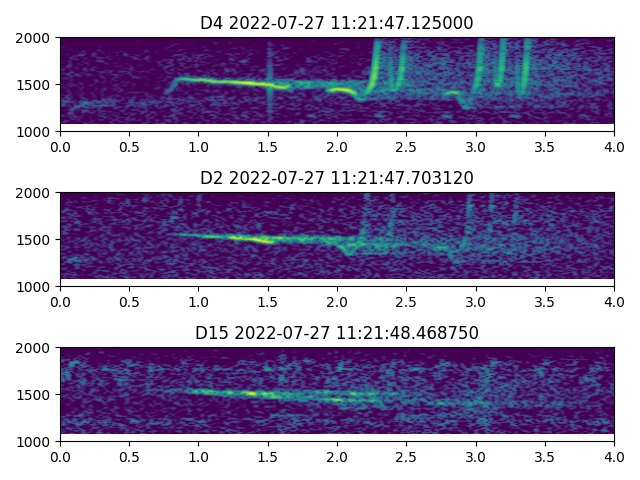Click the 1000 y-axis label on D15 plot
This screenshot has width=640, height=480.
37,441
